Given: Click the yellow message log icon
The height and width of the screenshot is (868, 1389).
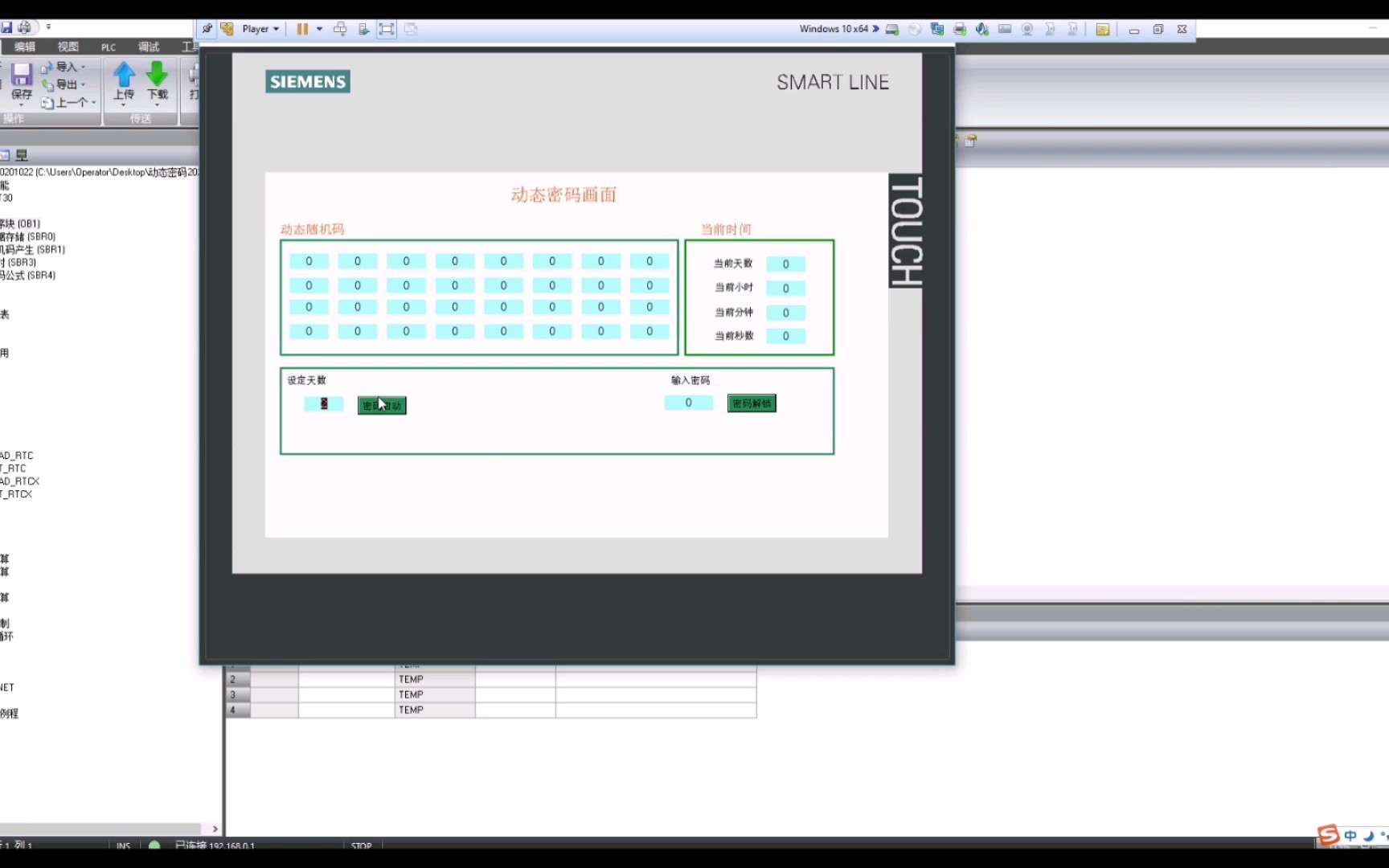Looking at the screenshot, I should click(x=1103, y=29).
